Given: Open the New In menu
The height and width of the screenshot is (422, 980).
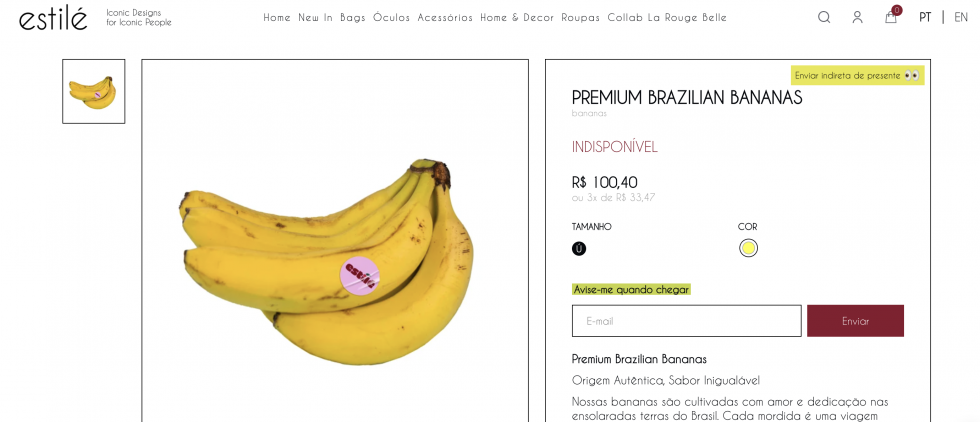Looking at the screenshot, I should click(x=316, y=18).
